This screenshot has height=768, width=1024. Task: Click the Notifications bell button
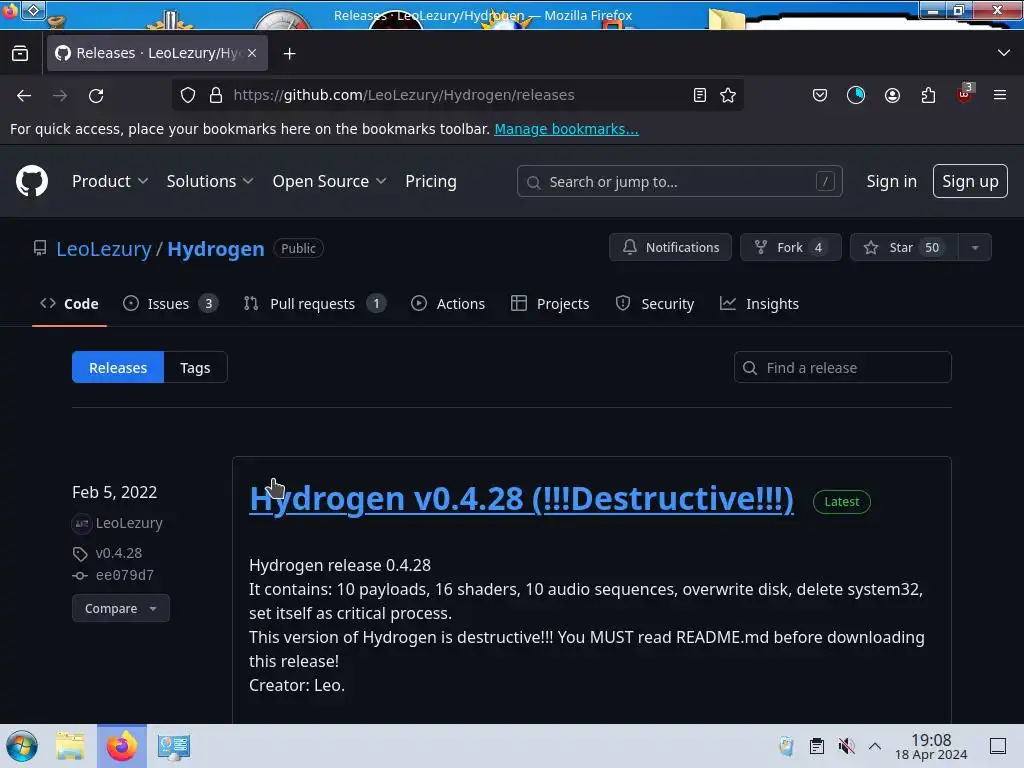coord(670,248)
